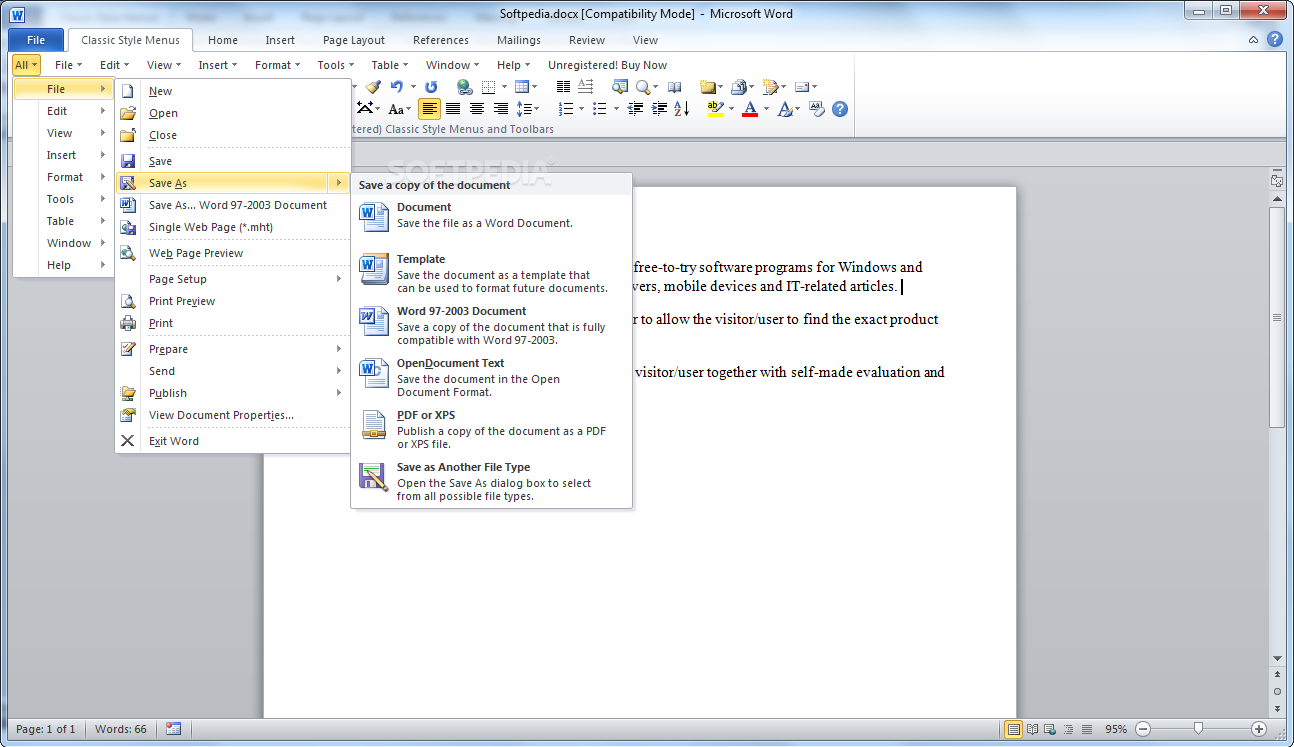The image size is (1294, 747).
Task: Click the Decrease Indent icon
Action: 635,109
